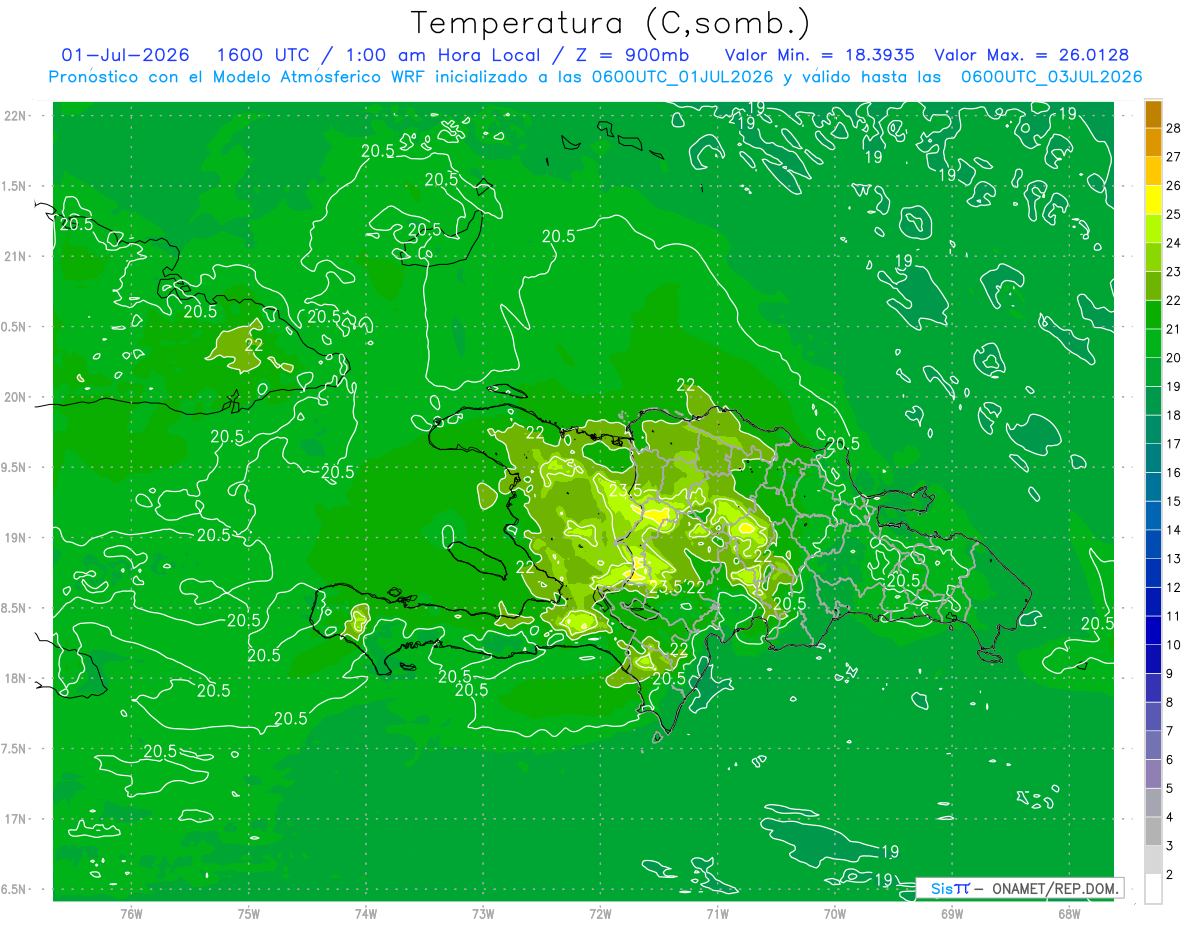
Task: Click the gray band between 3 and 4
Action: tap(1153, 831)
